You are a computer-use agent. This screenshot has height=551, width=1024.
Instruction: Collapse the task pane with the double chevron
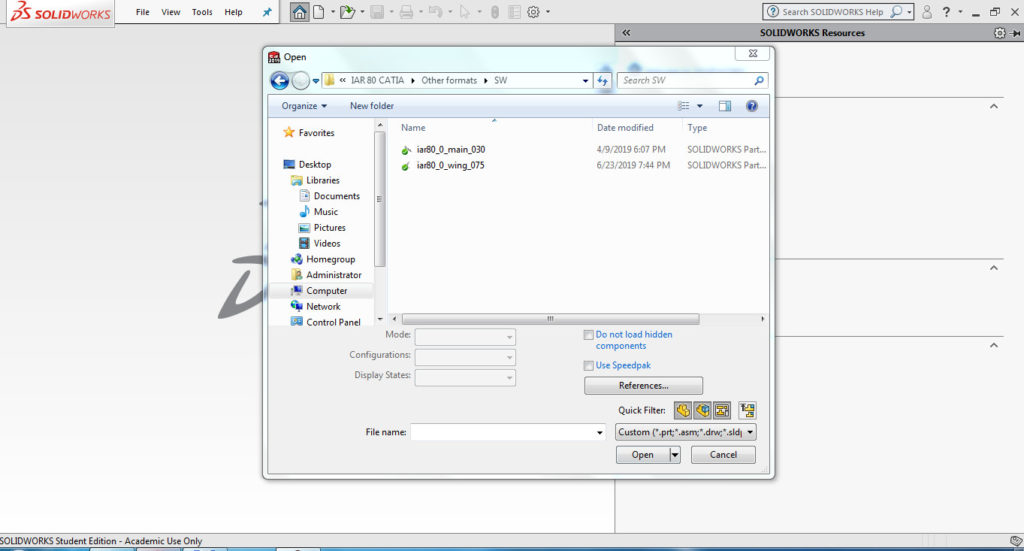626,33
